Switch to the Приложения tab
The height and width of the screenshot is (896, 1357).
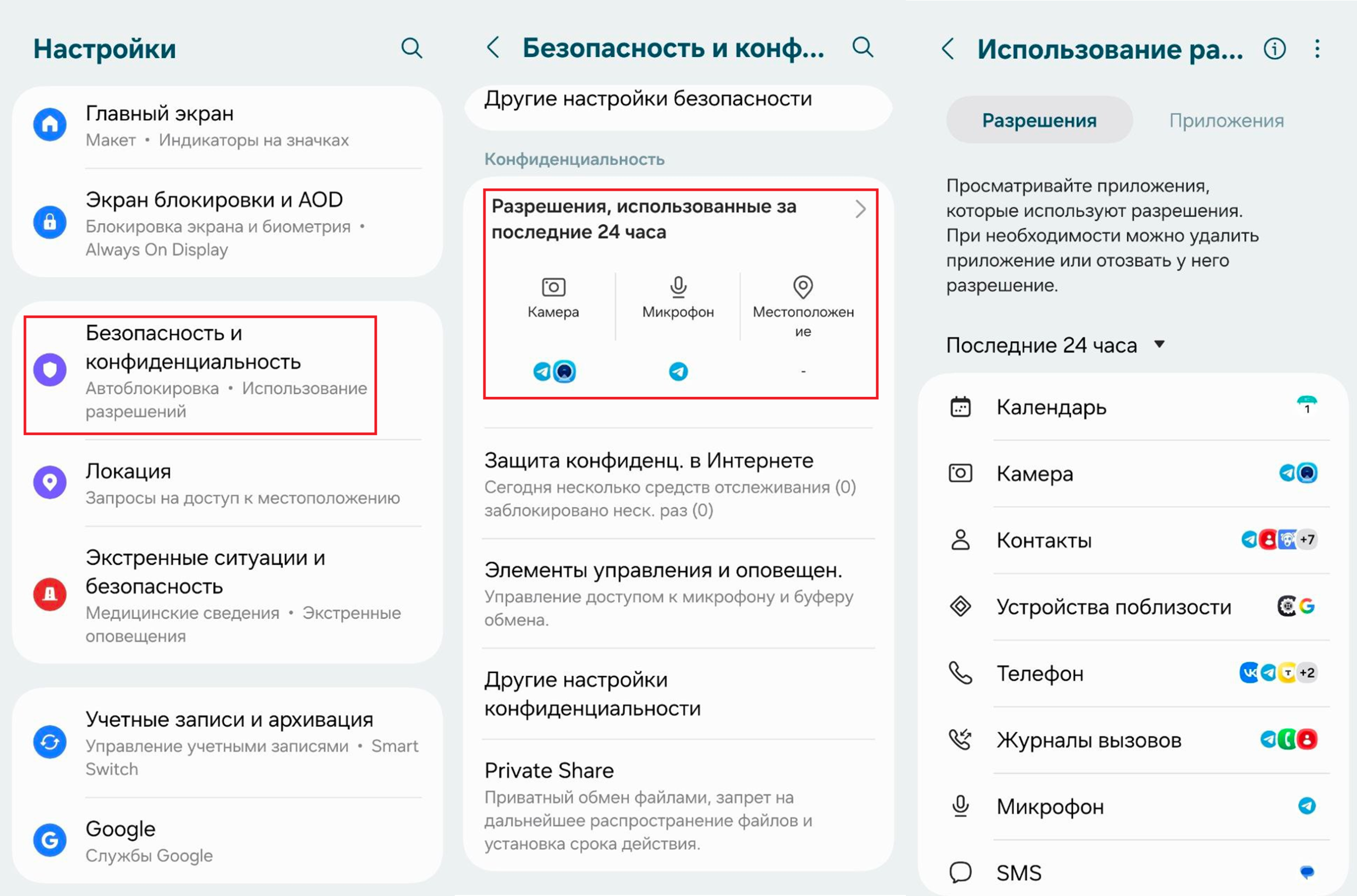tap(1226, 121)
